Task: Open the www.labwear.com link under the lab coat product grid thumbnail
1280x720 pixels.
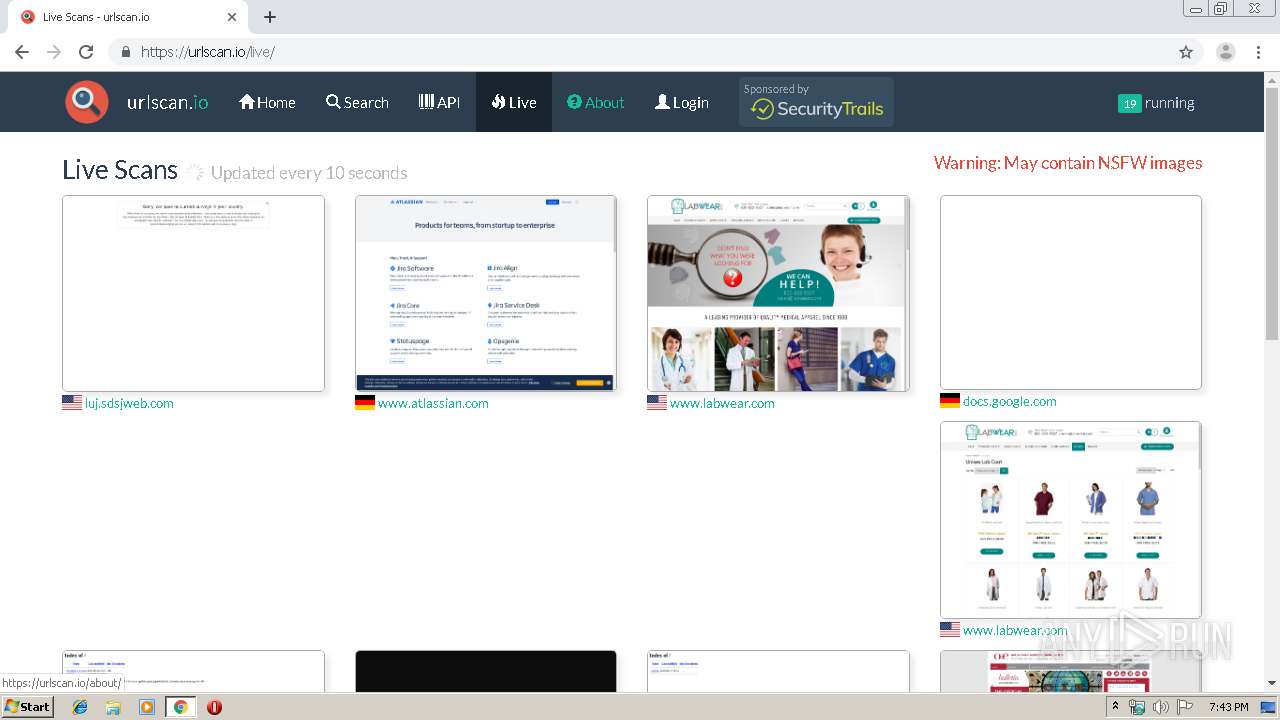Action: tap(1015, 630)
